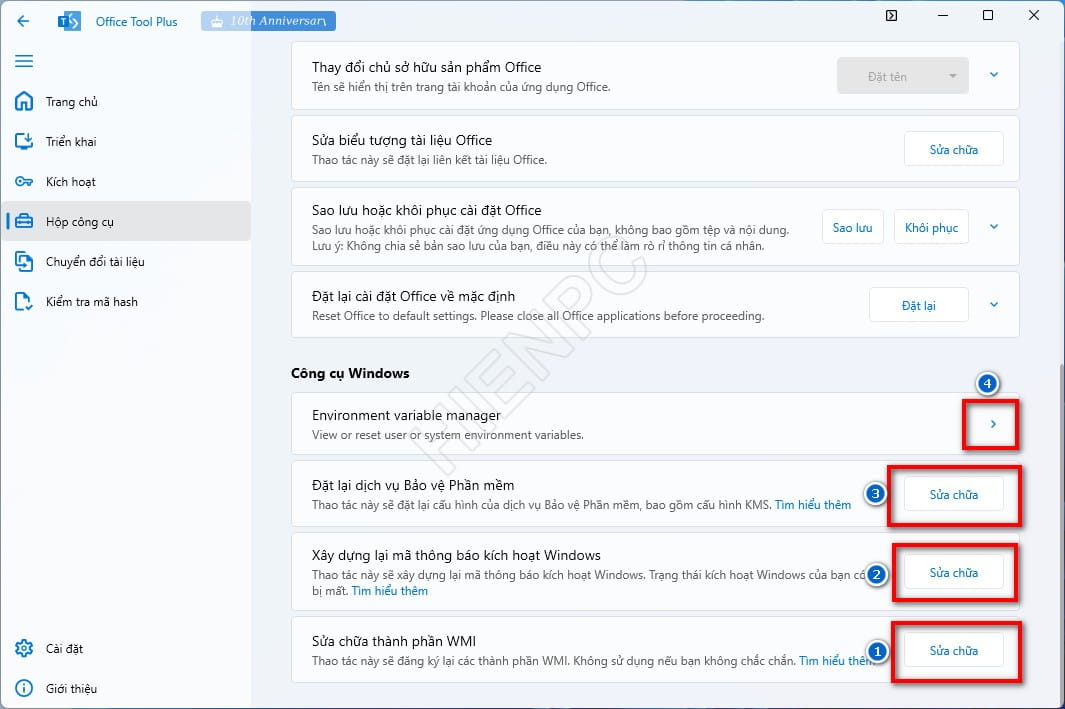Select the 'Office Tool Plus' title text
This screenshot has width=1065, height=709.
tap(137, 22)
